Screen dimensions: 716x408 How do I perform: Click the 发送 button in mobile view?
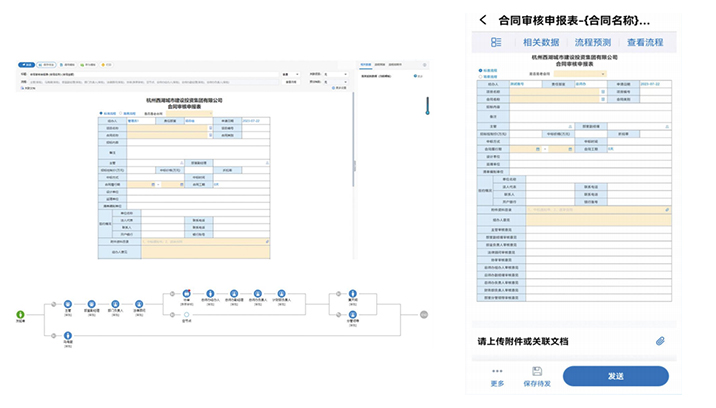(x=616, y=376)
